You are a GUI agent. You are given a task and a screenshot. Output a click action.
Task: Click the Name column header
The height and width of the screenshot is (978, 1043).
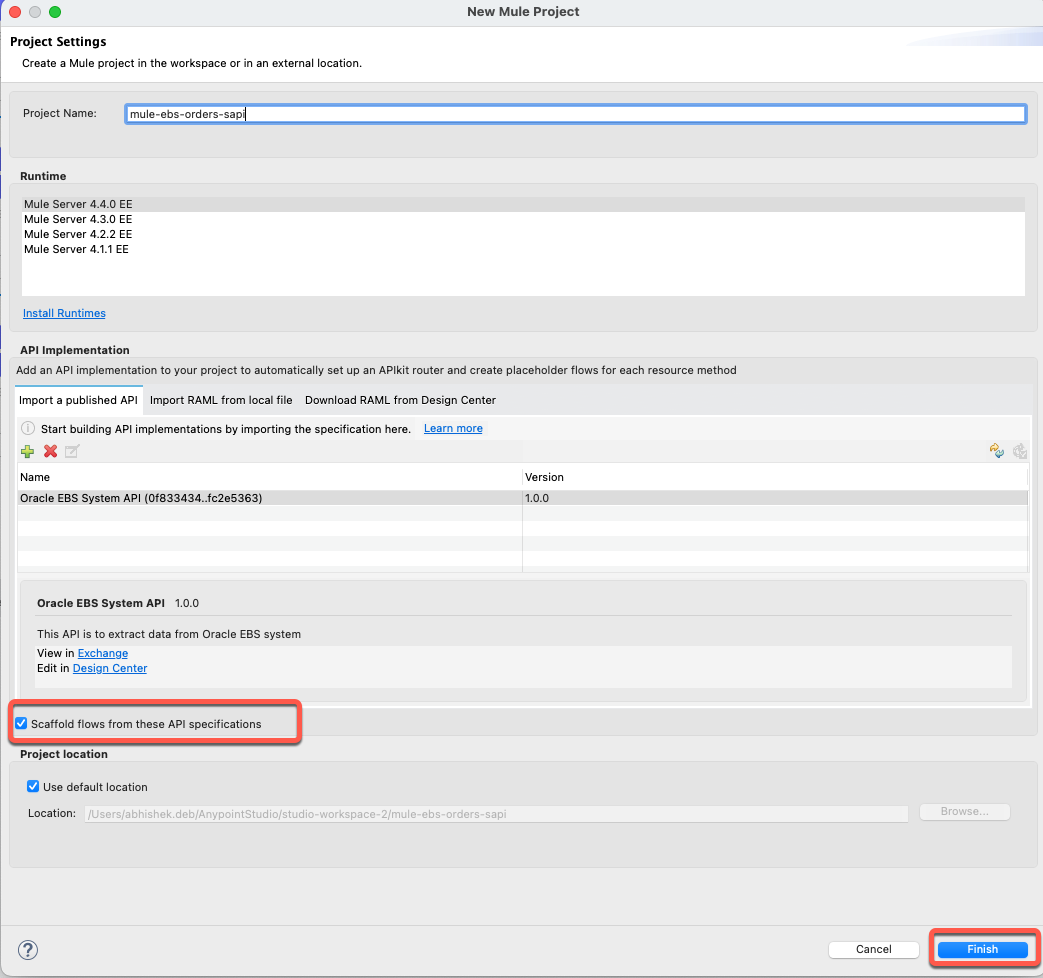269,477
